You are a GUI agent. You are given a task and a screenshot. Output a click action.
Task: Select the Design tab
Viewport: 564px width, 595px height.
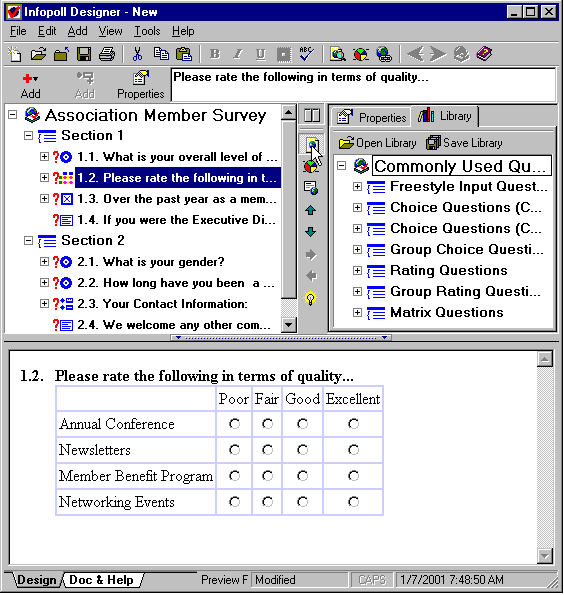36,580
